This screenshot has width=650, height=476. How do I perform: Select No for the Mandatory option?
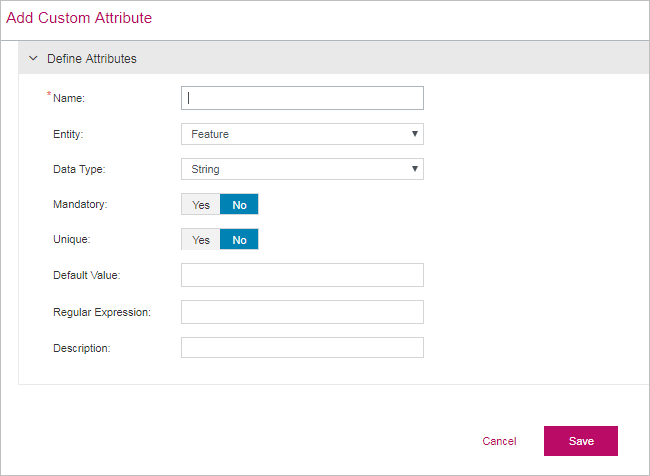click(x=239, y=204)
